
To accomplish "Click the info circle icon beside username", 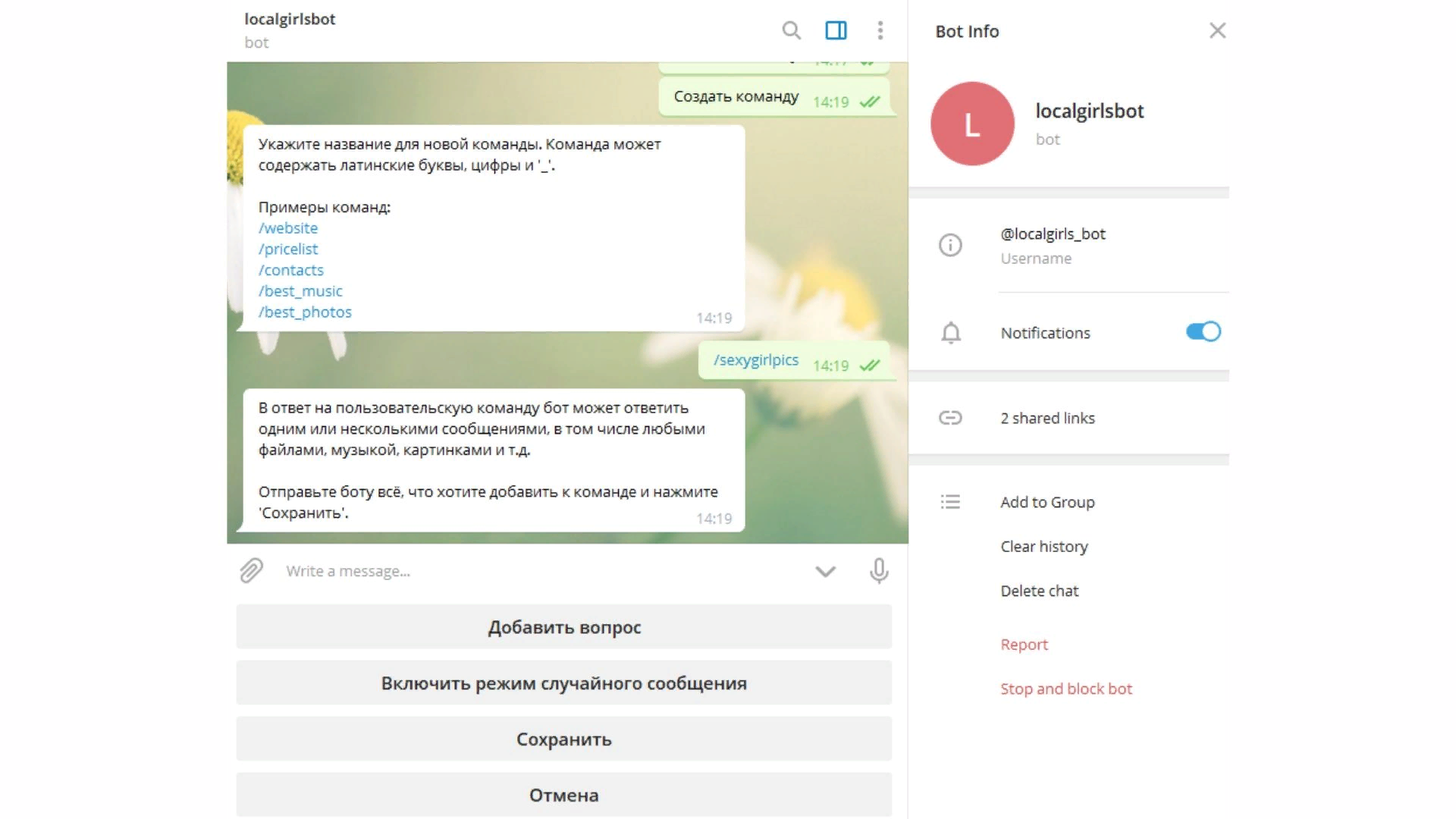I will tap(950, 245).
